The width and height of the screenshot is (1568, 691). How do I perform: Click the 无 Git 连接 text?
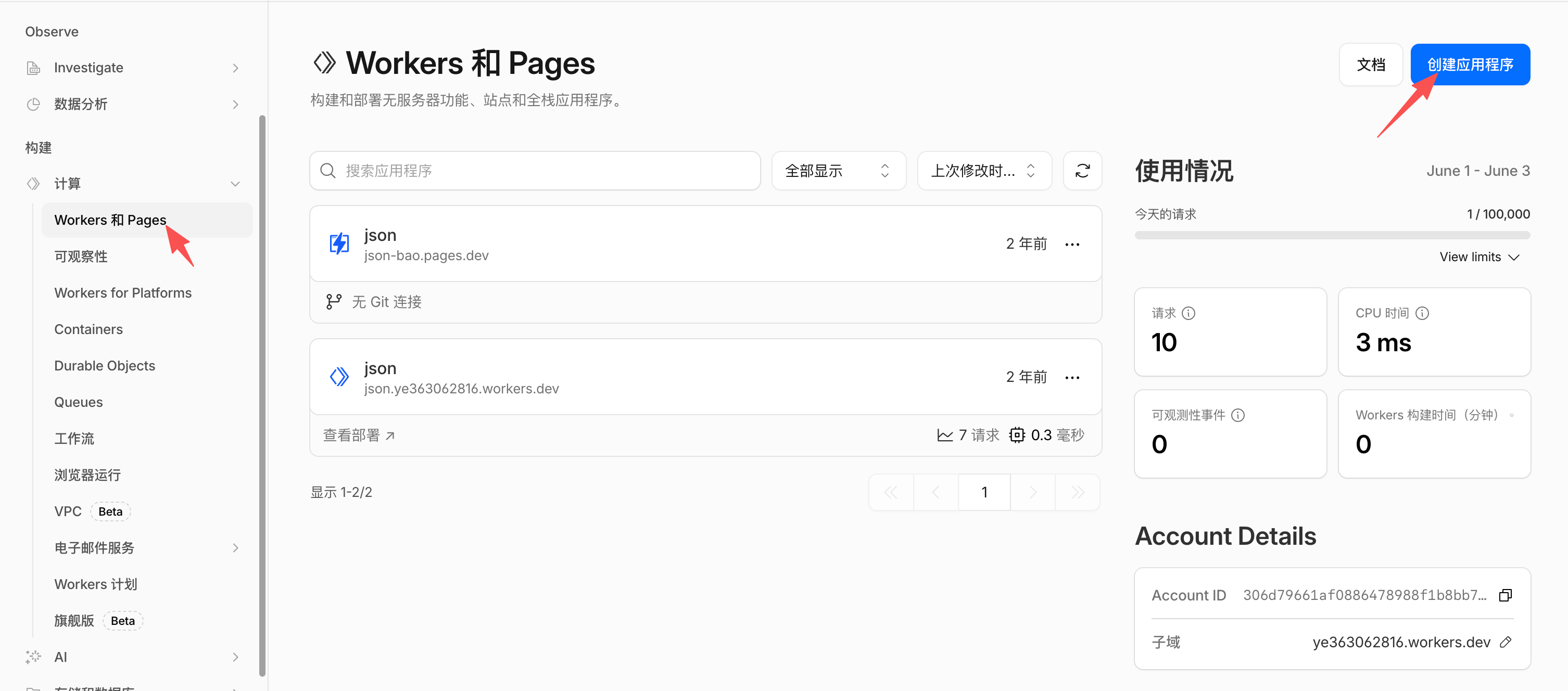[x=386, y=302]
